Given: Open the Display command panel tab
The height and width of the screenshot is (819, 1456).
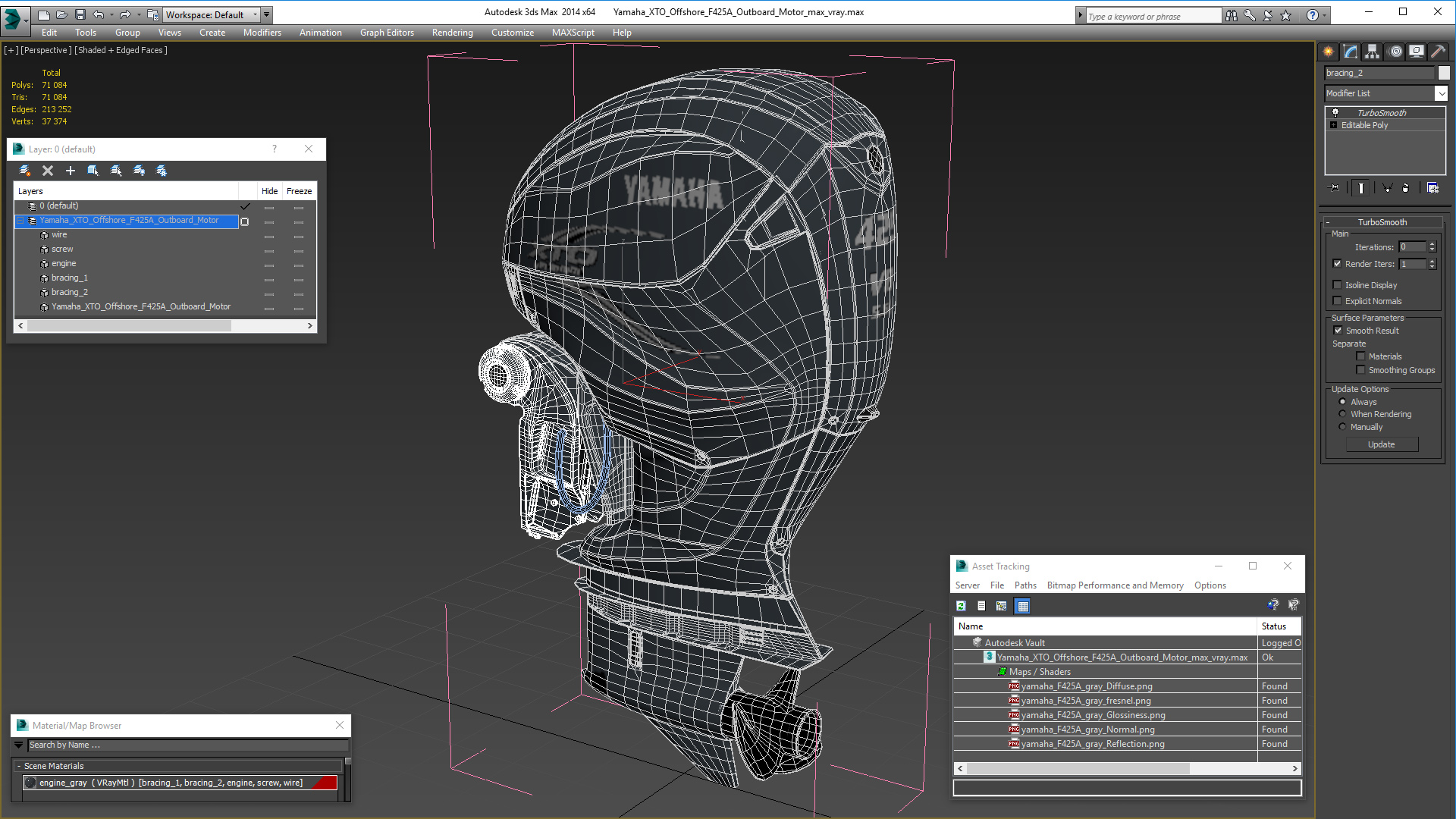Looking at the screenshot, I should click(x=1417, y=52).
